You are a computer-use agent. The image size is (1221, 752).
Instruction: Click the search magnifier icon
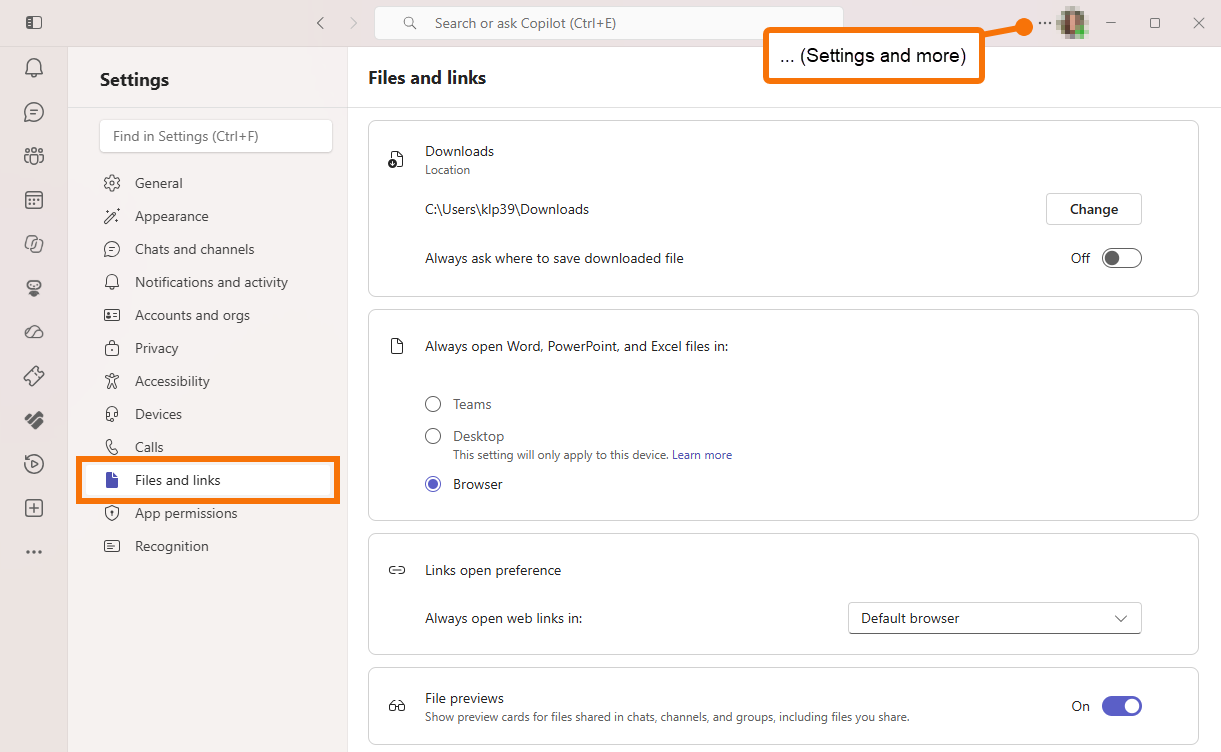tap(410, 23)
